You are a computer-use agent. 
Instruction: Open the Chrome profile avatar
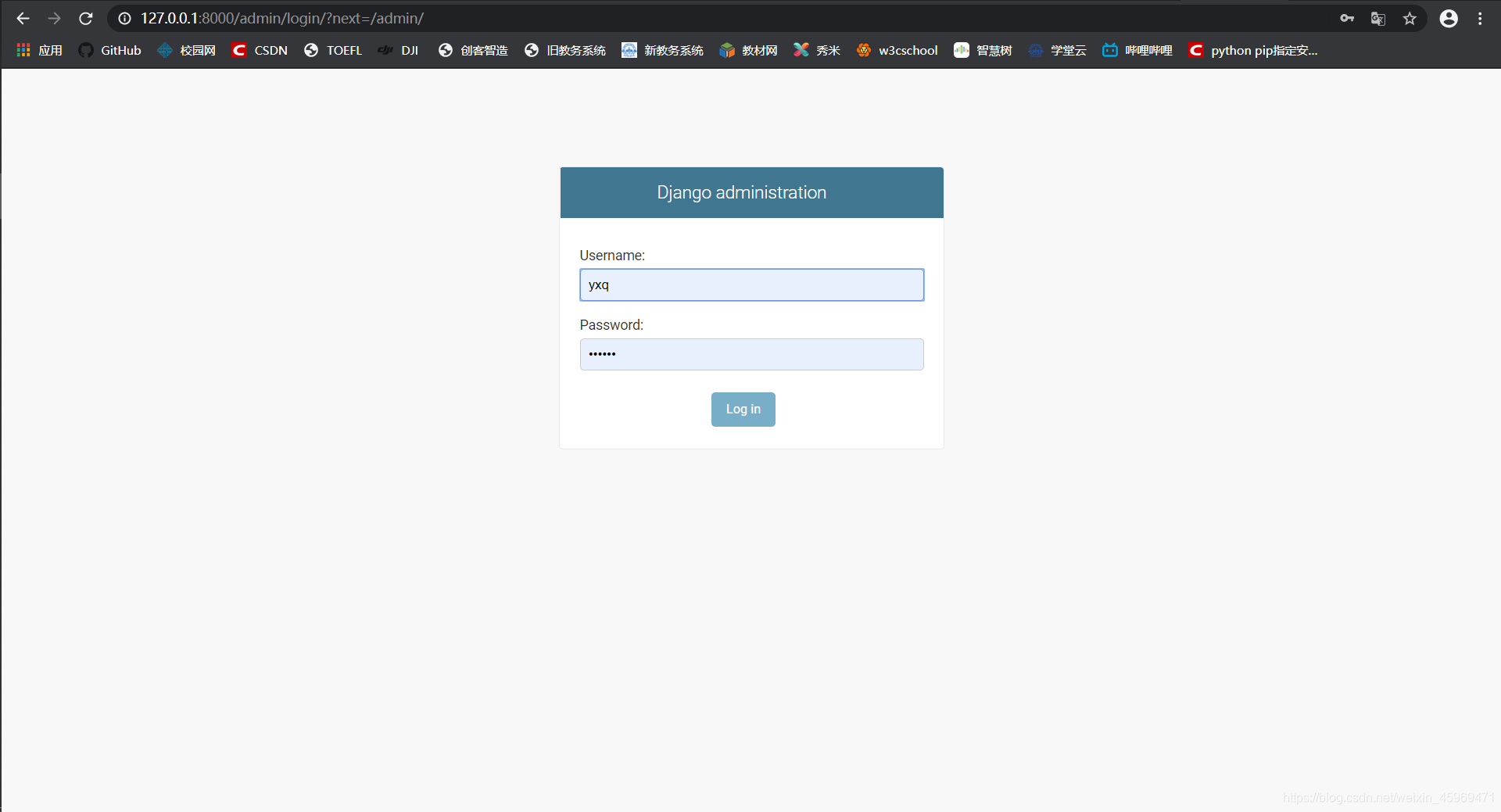pyautogui.click(x=1449, y=19)
